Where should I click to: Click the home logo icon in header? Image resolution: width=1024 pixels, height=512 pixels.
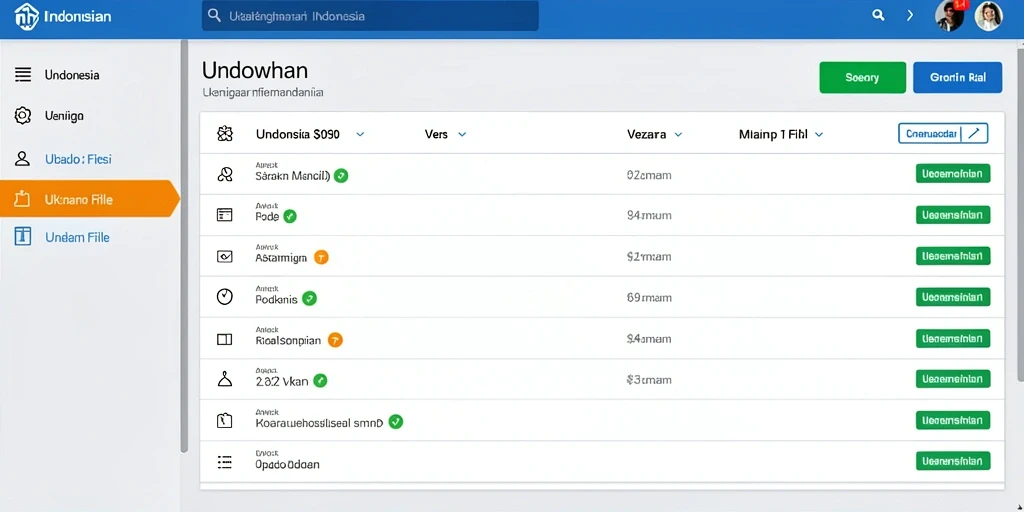[26, 16]
